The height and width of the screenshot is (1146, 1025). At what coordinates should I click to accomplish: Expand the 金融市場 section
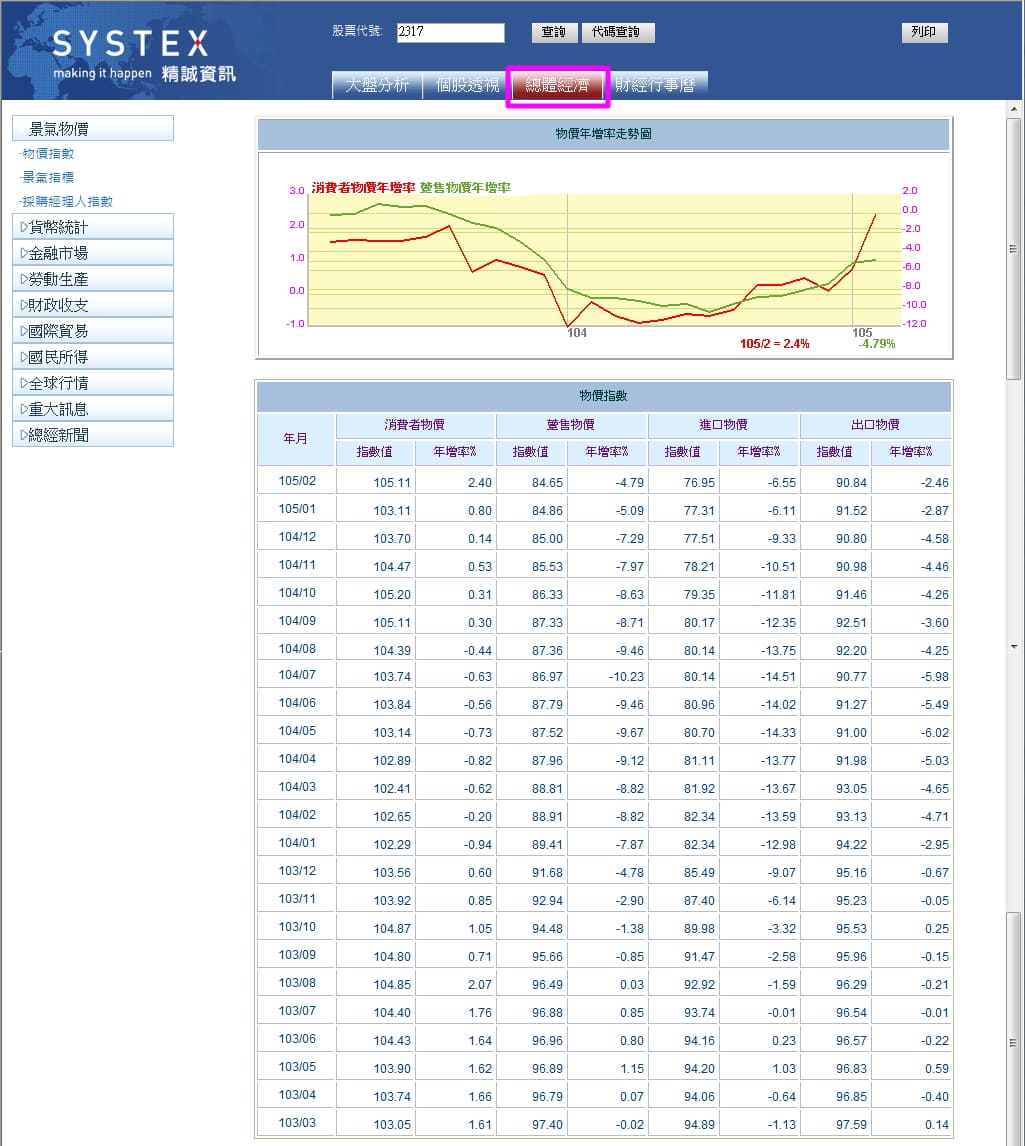coord(93,253)
